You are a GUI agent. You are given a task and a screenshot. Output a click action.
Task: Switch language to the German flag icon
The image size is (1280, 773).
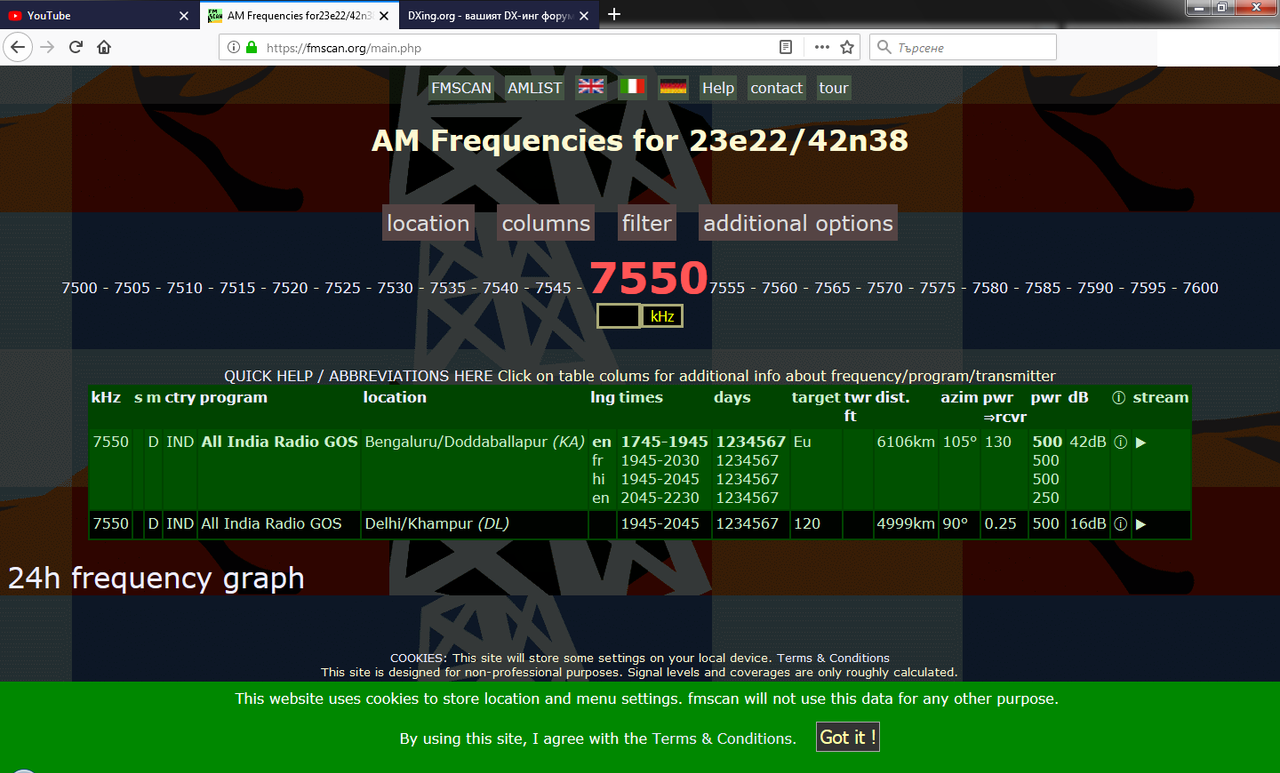673,87
